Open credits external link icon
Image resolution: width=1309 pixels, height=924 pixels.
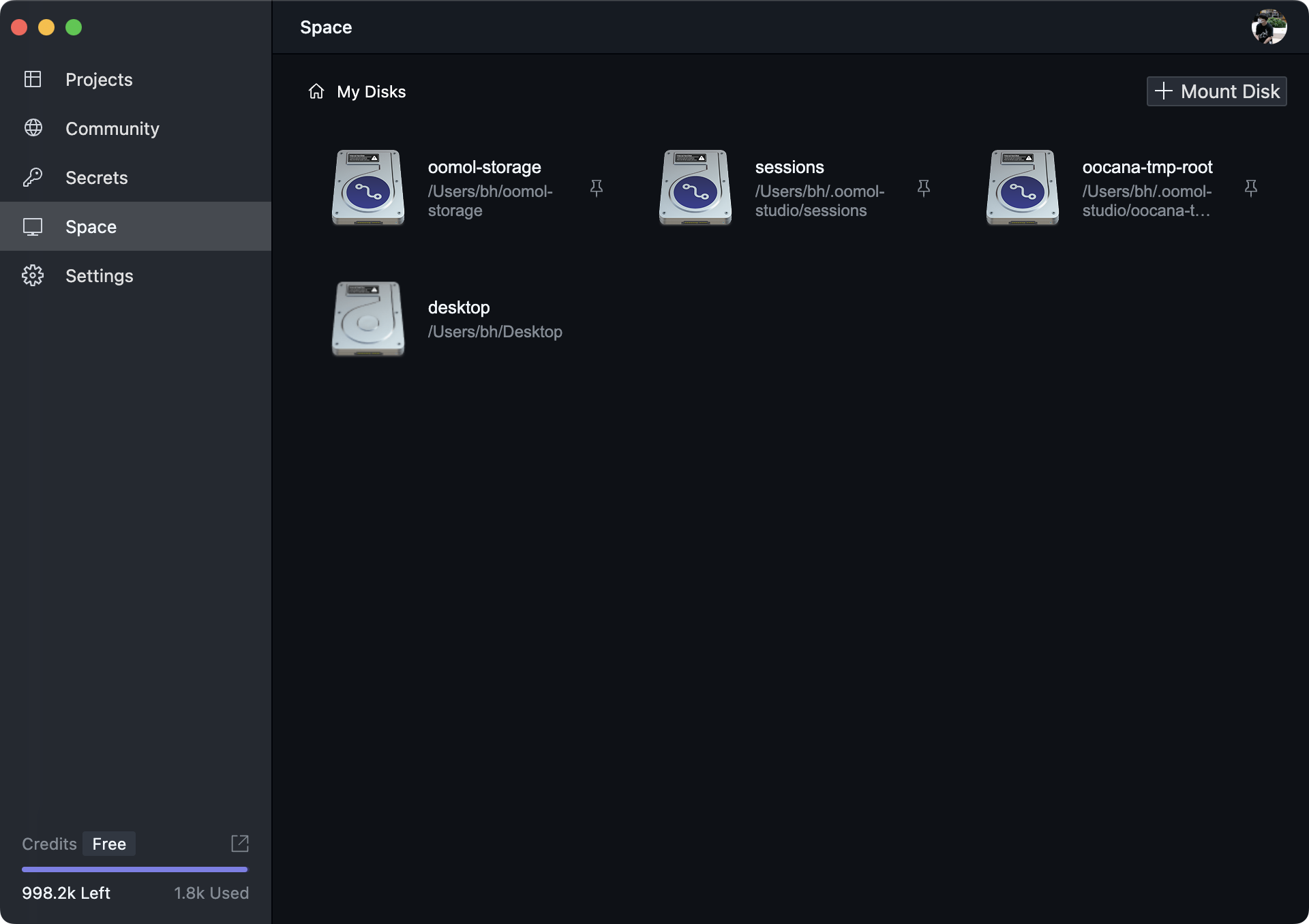point(240,844)
